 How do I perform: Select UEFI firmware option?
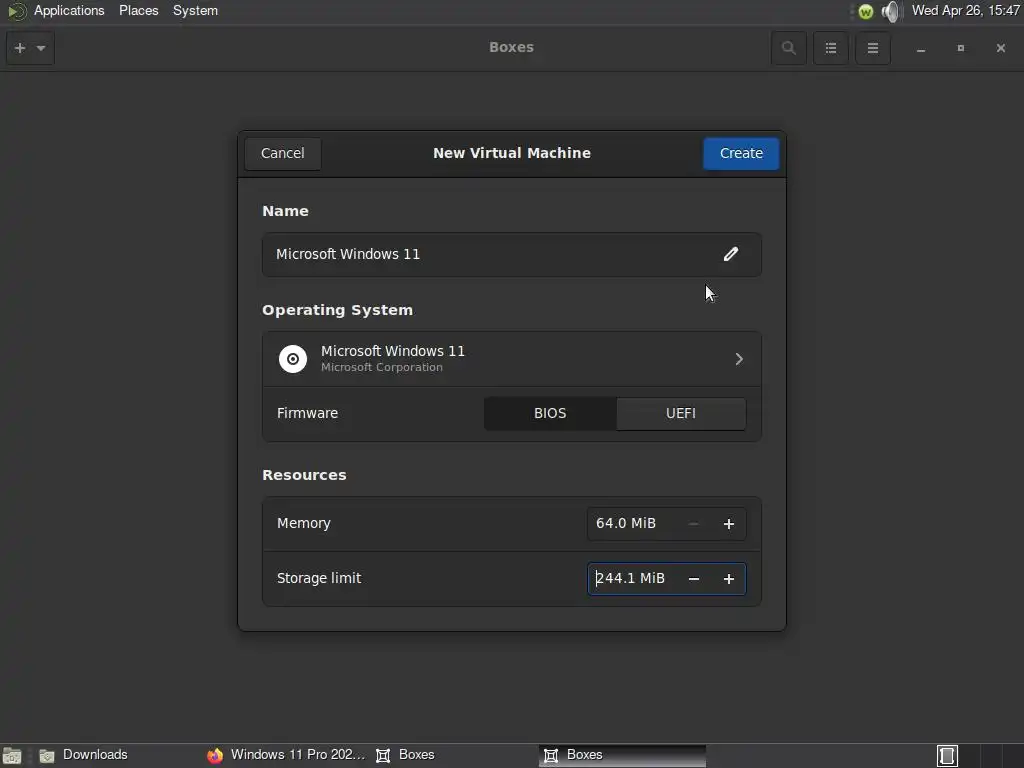(x=680, y=413)
